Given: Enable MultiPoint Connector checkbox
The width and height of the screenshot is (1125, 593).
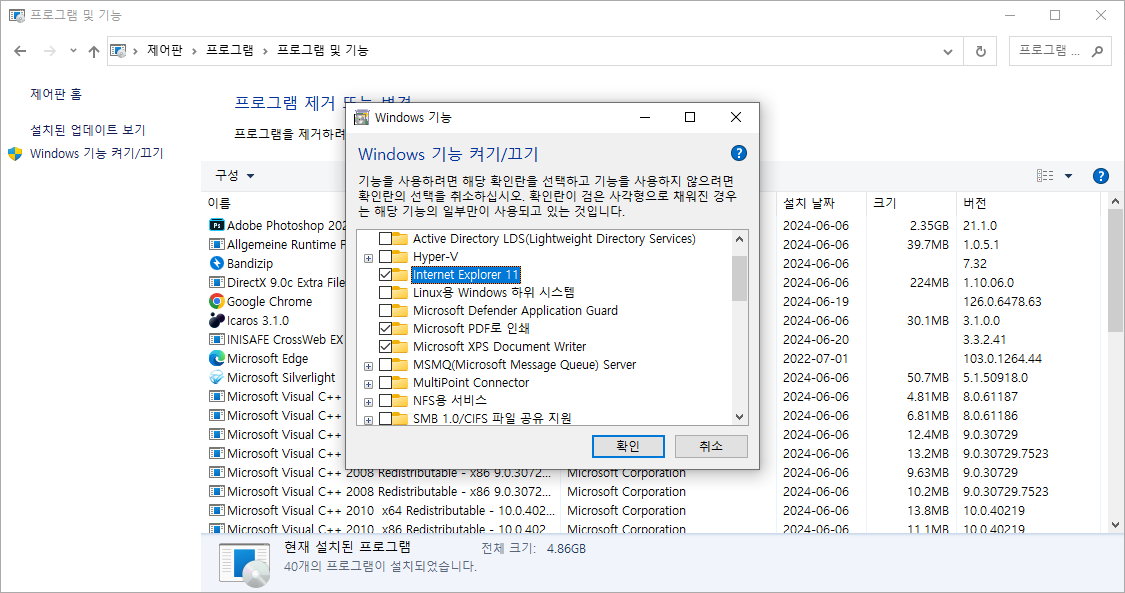Looking at the screenshot, I should pos(385,383).
